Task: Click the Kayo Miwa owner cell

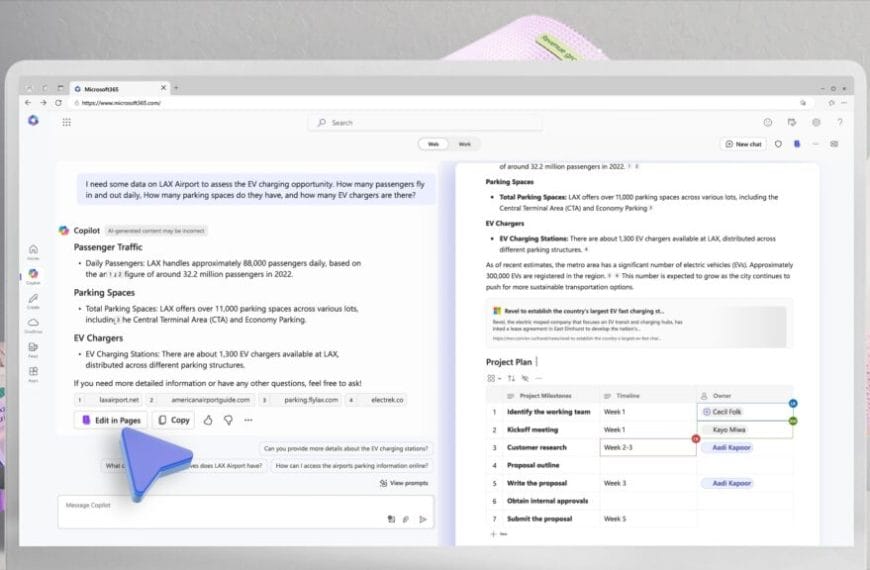Action: click(745, 430)
